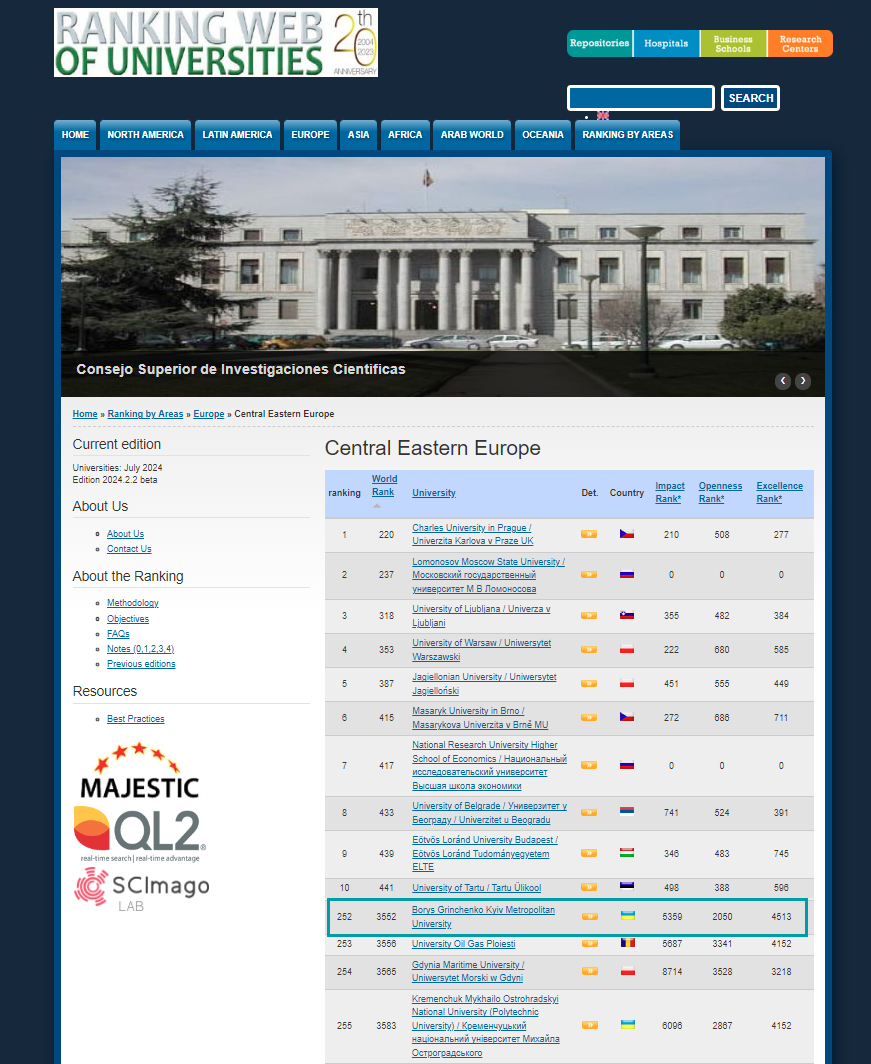The image size is (871, 1064).
Task: Click the Ukraine flag for Borys Grinchenko
Action: point(627,916)
